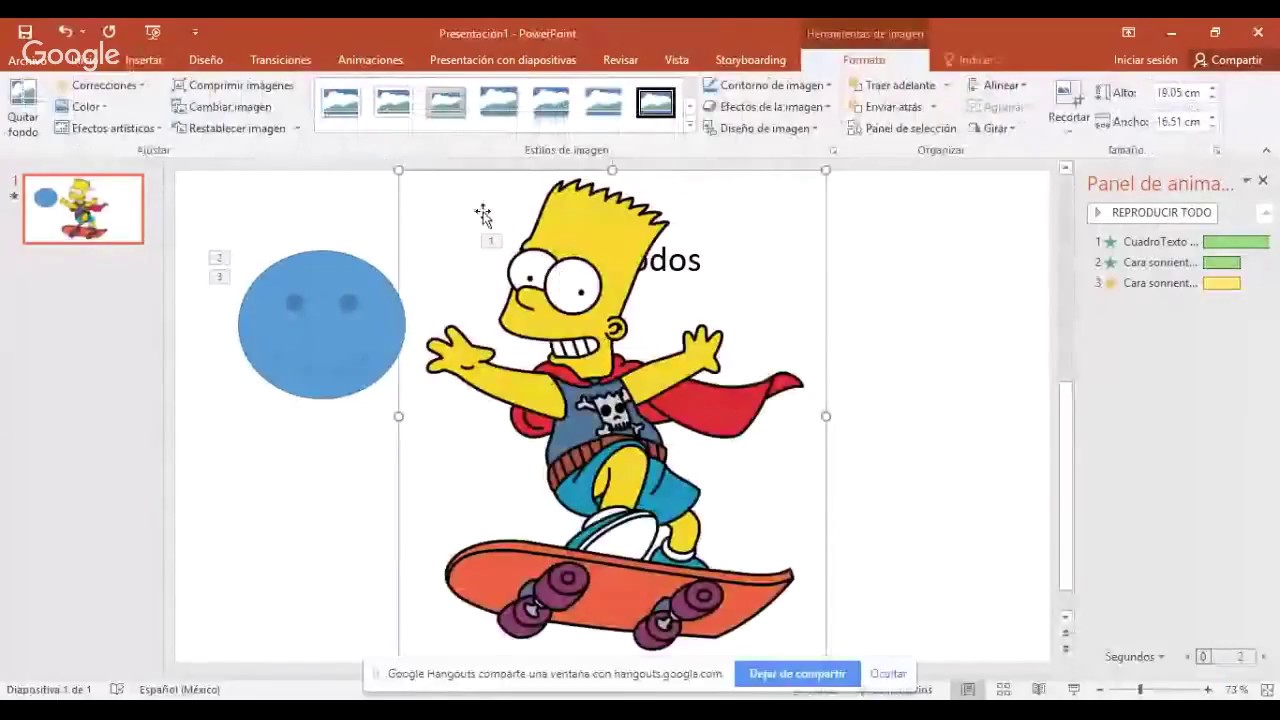This screenshot has width=1280, height=720.
Task: Open the Girar dropdown
Action: [x=992, y=128]
